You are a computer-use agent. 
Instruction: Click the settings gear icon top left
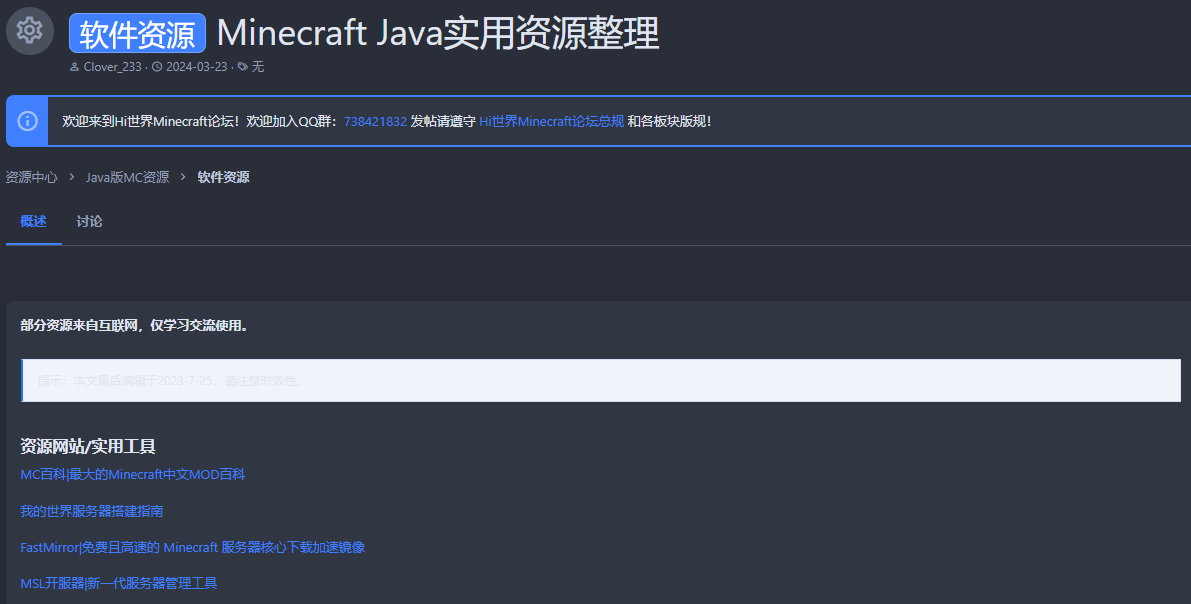point(29,30)
